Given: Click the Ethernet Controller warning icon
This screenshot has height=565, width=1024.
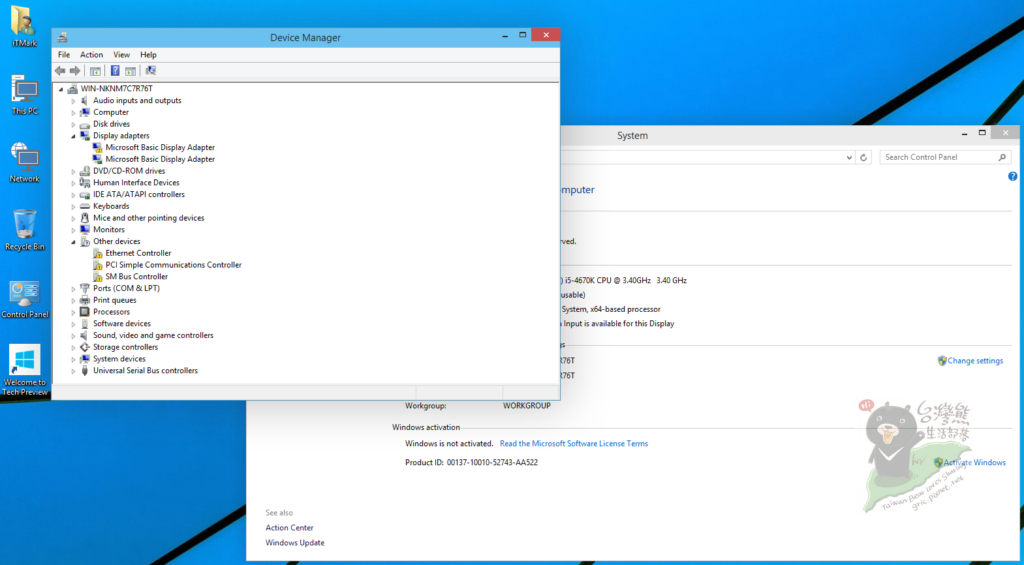Looking at the screenshot, I should point(97,253).
